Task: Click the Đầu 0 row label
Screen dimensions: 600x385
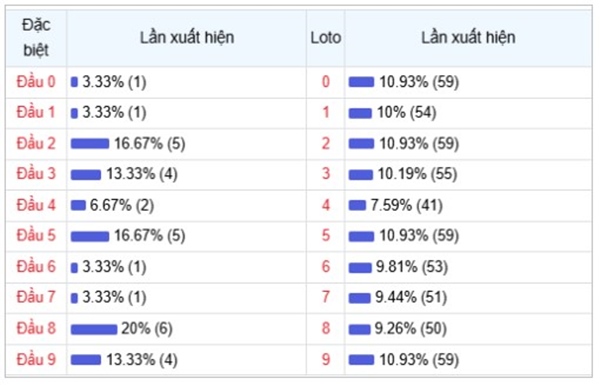Action: pos(36,82)
